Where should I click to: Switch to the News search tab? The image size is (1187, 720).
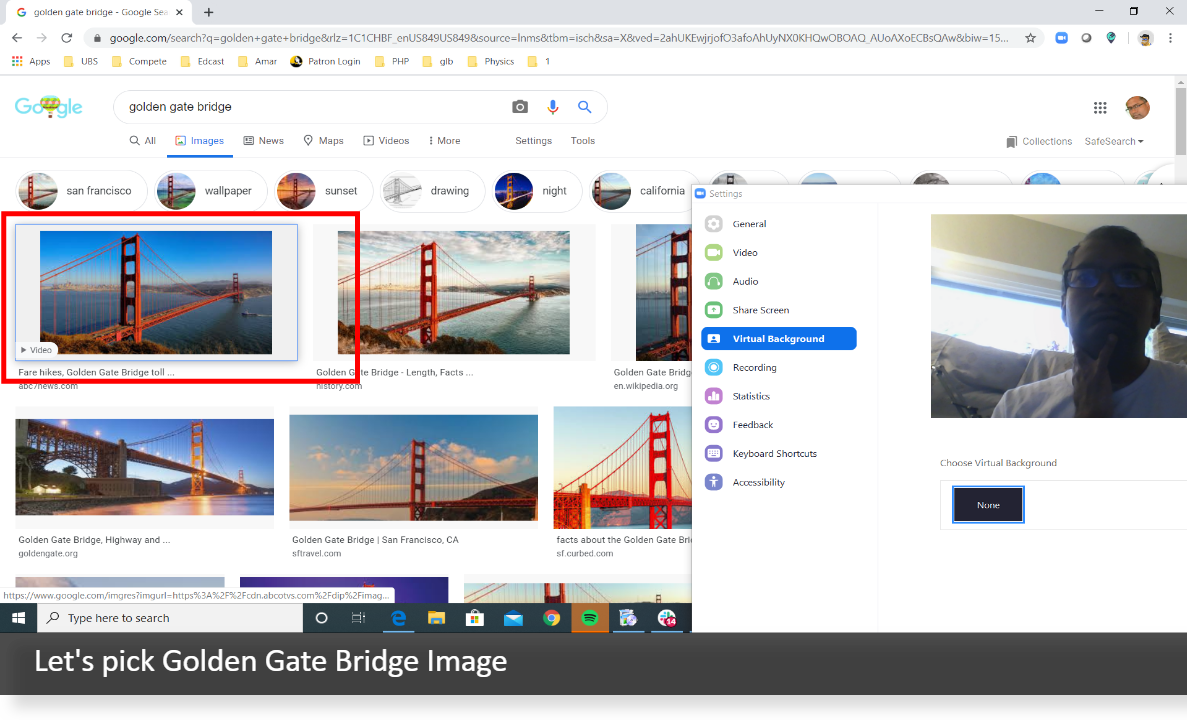pyautogui.click(x=263, y=140)
